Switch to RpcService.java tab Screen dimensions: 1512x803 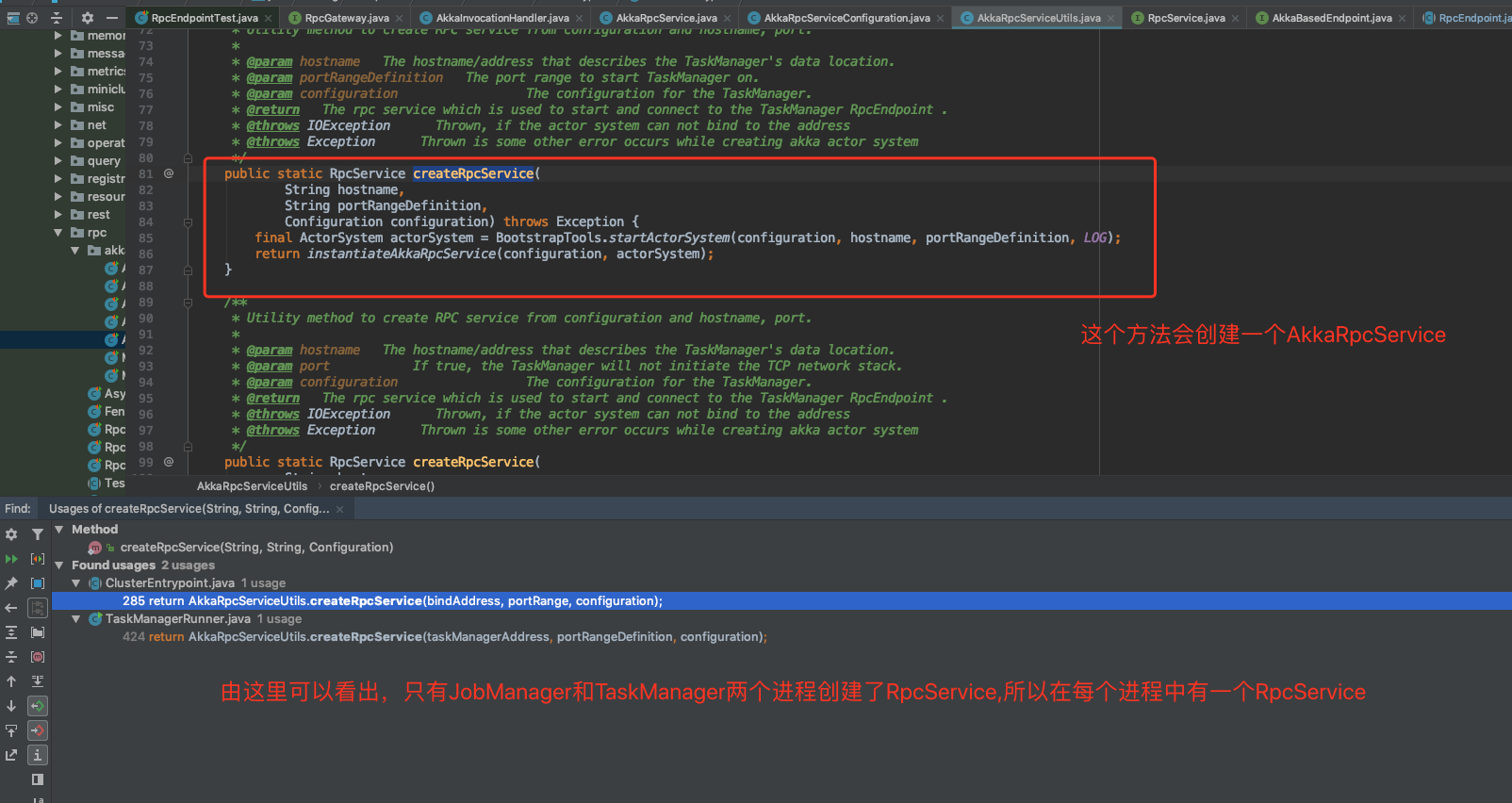[1186, 18]
